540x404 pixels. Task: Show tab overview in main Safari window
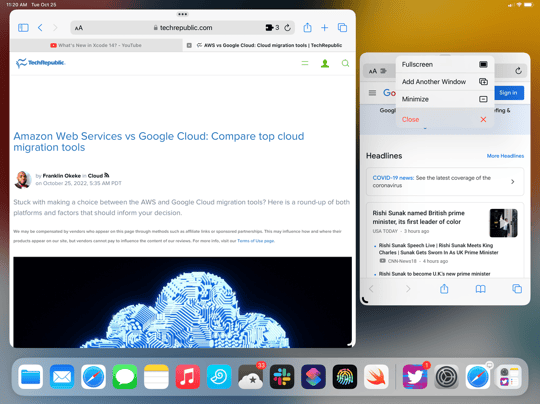pyautogui.click(x=342, y=28)
